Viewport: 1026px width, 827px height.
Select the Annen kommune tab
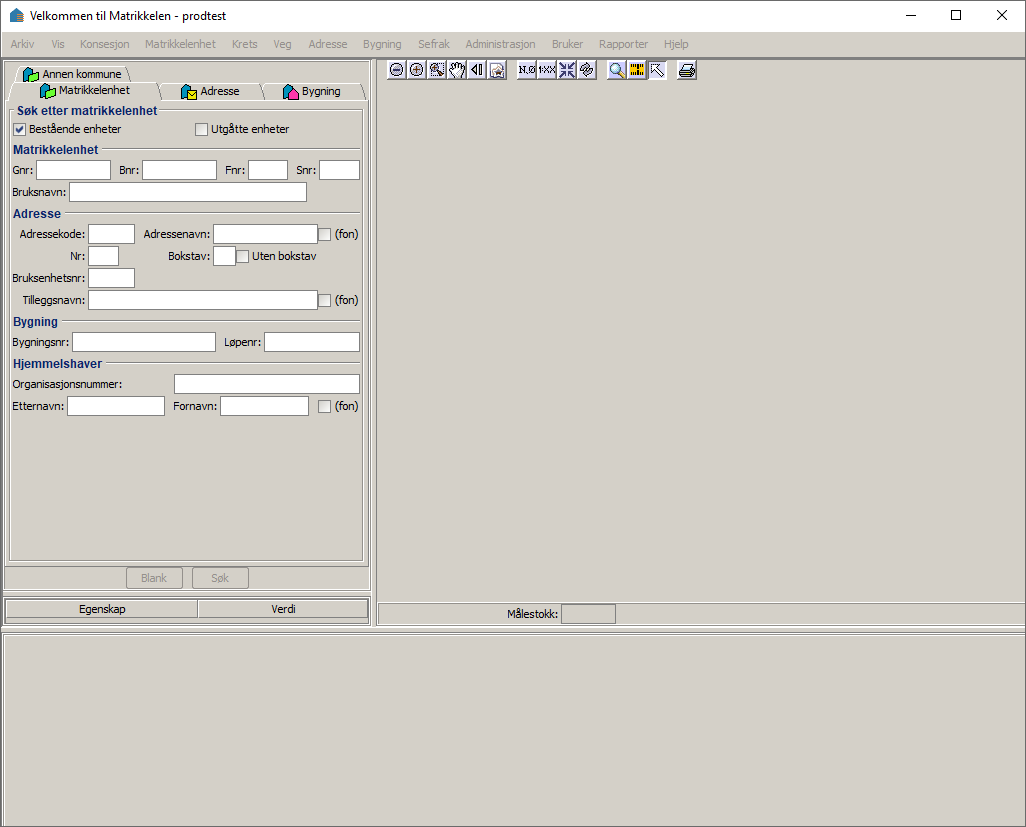73,74
